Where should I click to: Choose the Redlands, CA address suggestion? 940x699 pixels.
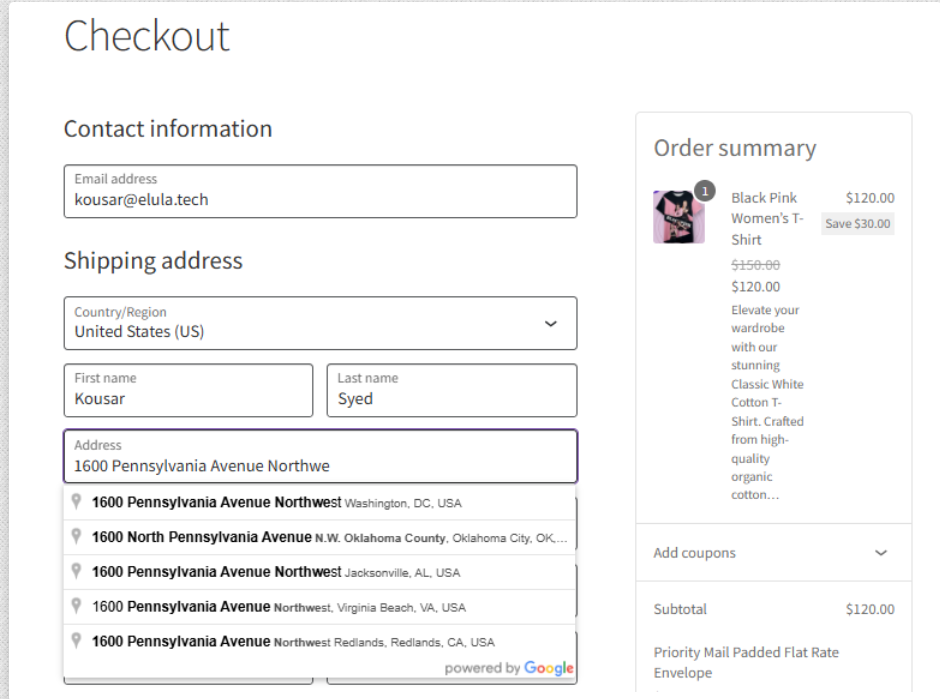pyautogui.click(x=320, y=641)
